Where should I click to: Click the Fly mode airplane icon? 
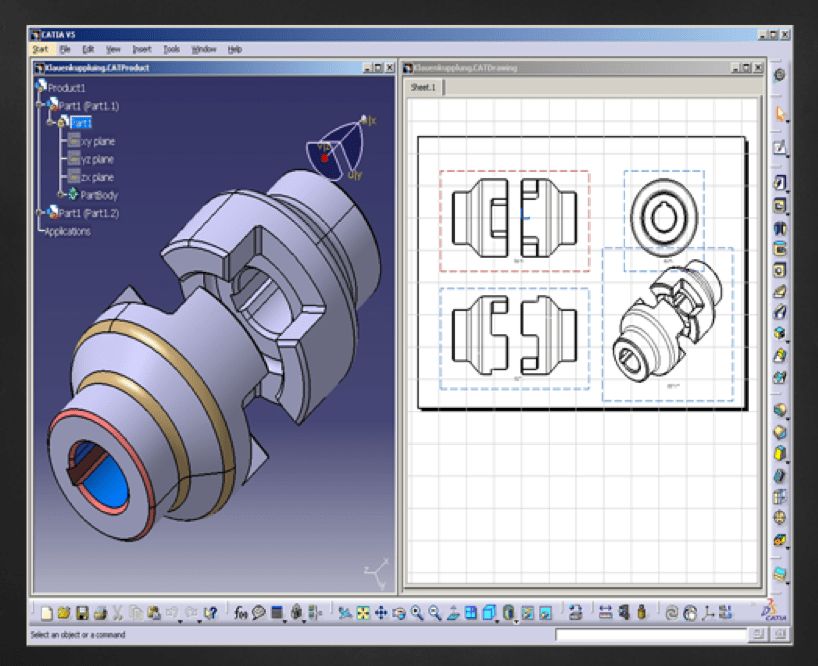coord(344,613)
